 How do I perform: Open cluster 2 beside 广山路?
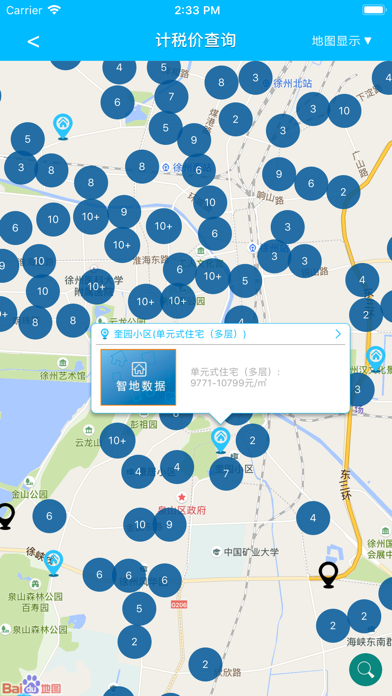tap(343, 192)
